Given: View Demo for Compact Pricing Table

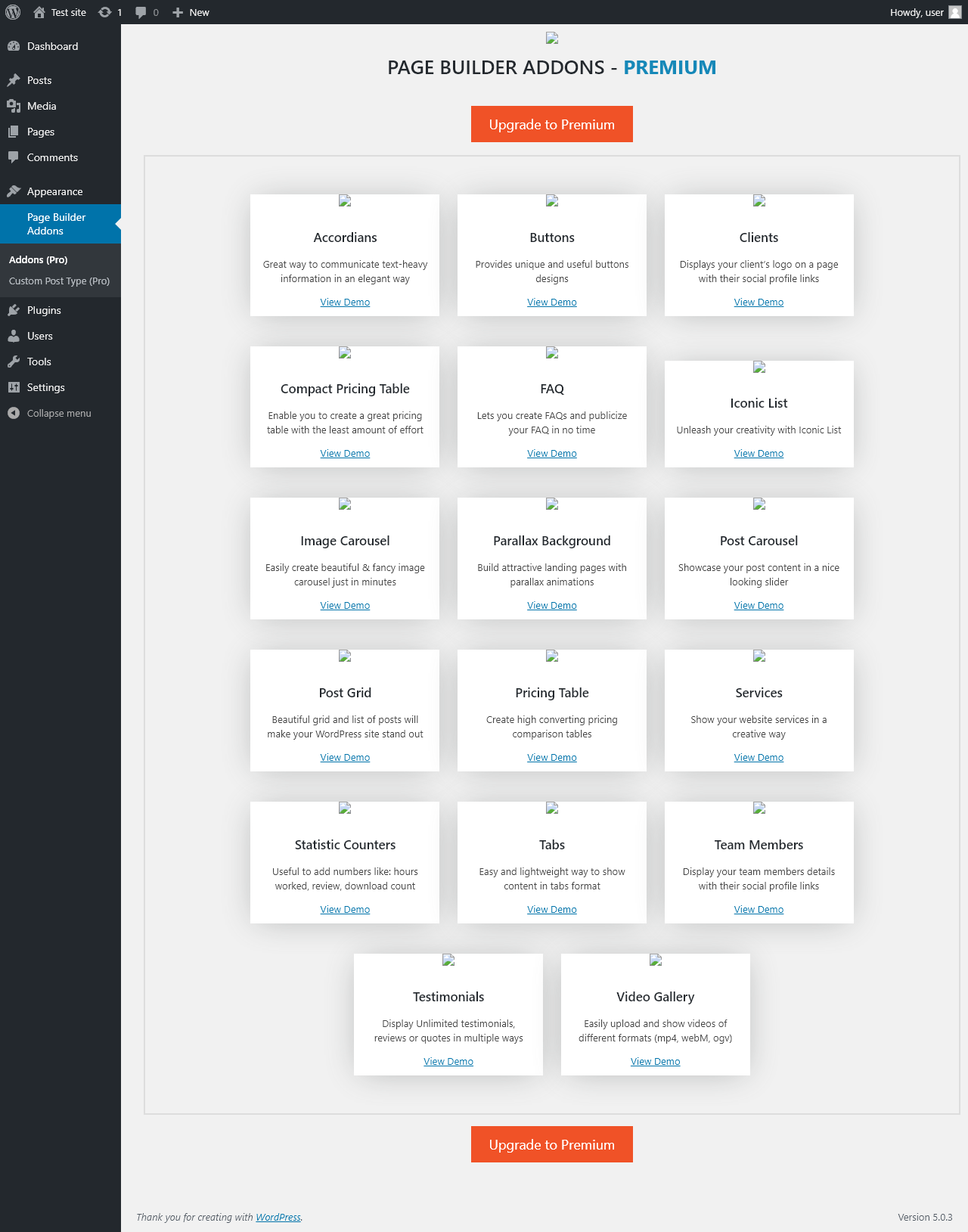Looking at the screenshot, I should point(345,453).
